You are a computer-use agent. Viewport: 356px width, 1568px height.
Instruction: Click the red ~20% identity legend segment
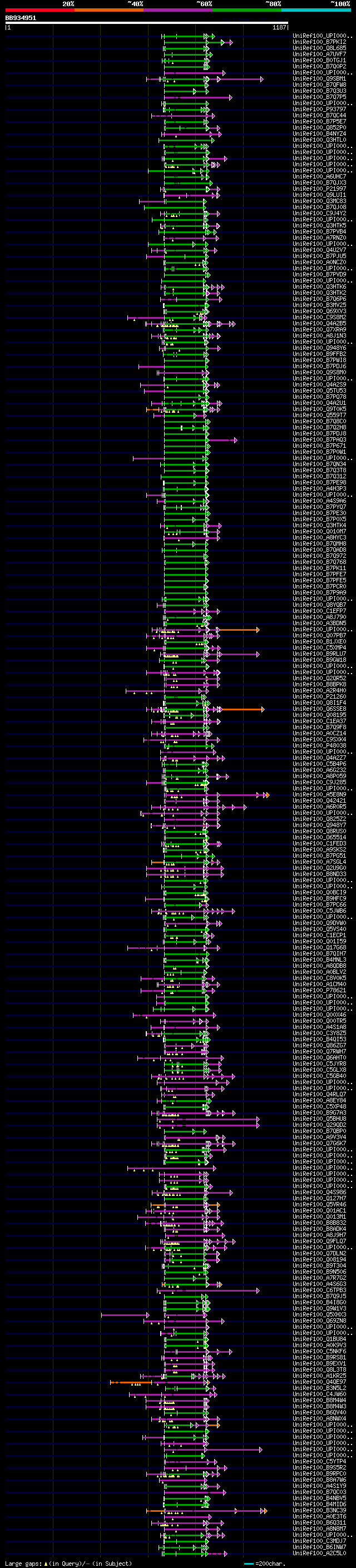pos(39,10)
